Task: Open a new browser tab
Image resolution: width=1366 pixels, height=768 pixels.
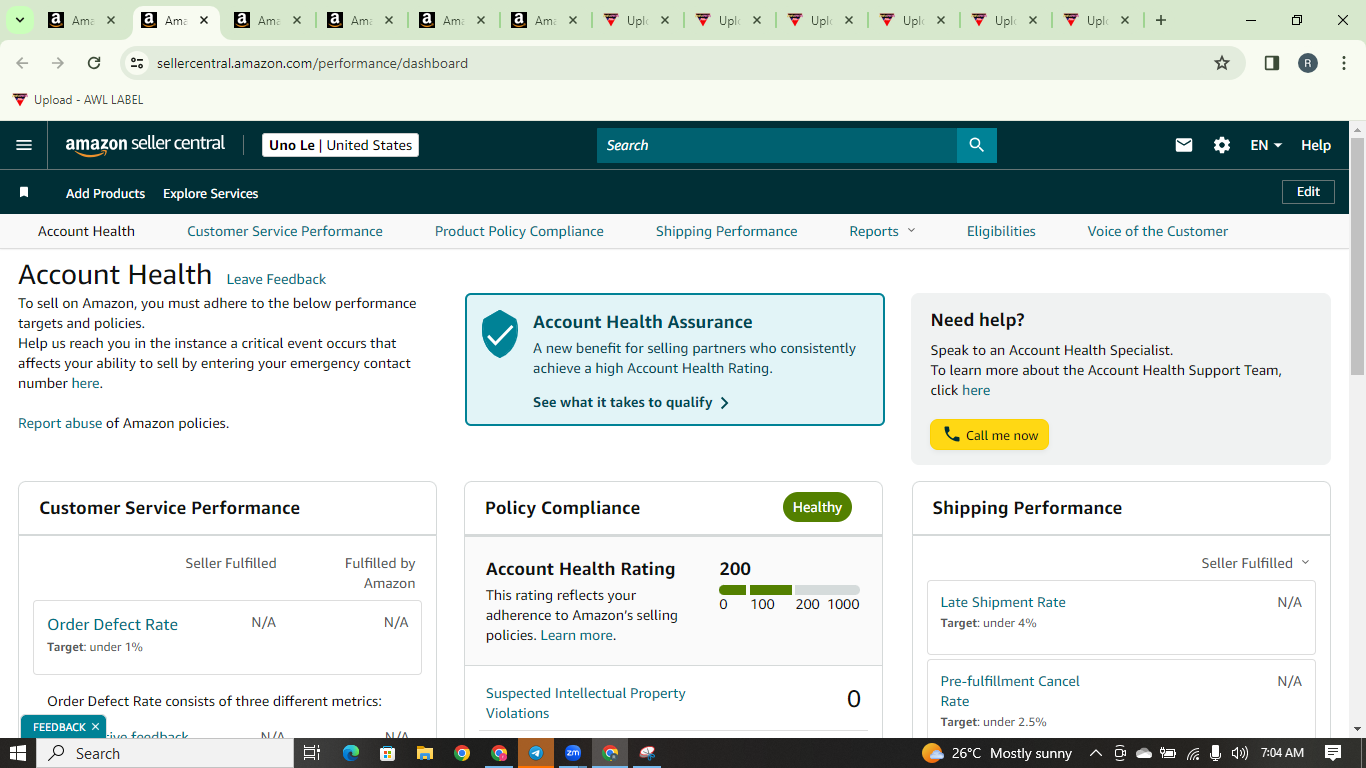Action: pos(1161,20)
